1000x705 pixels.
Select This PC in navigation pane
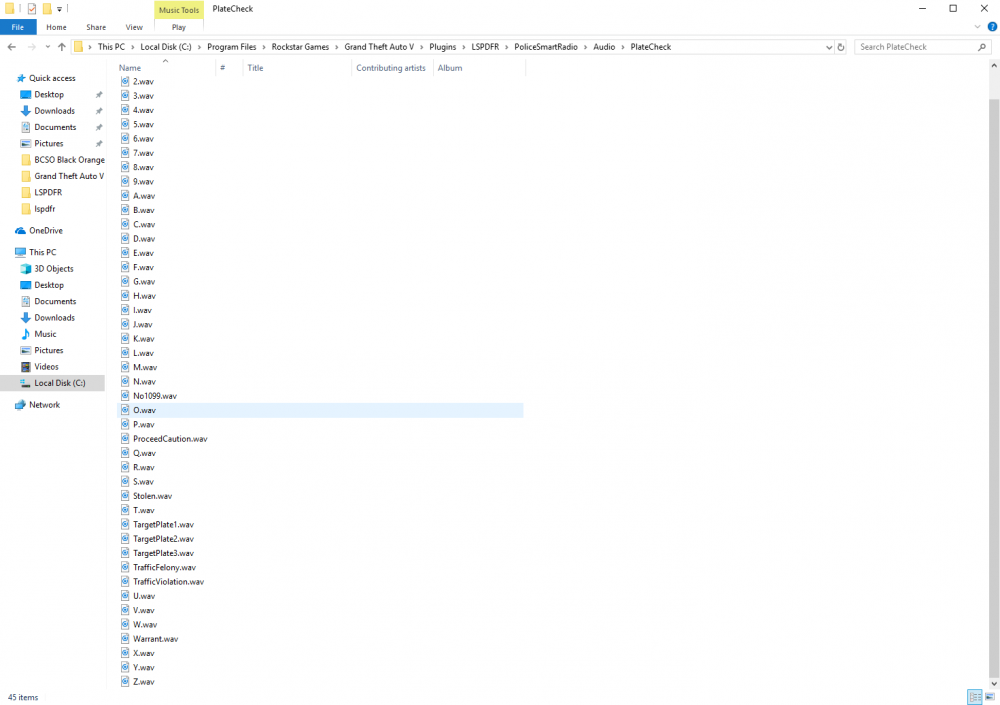43,252
